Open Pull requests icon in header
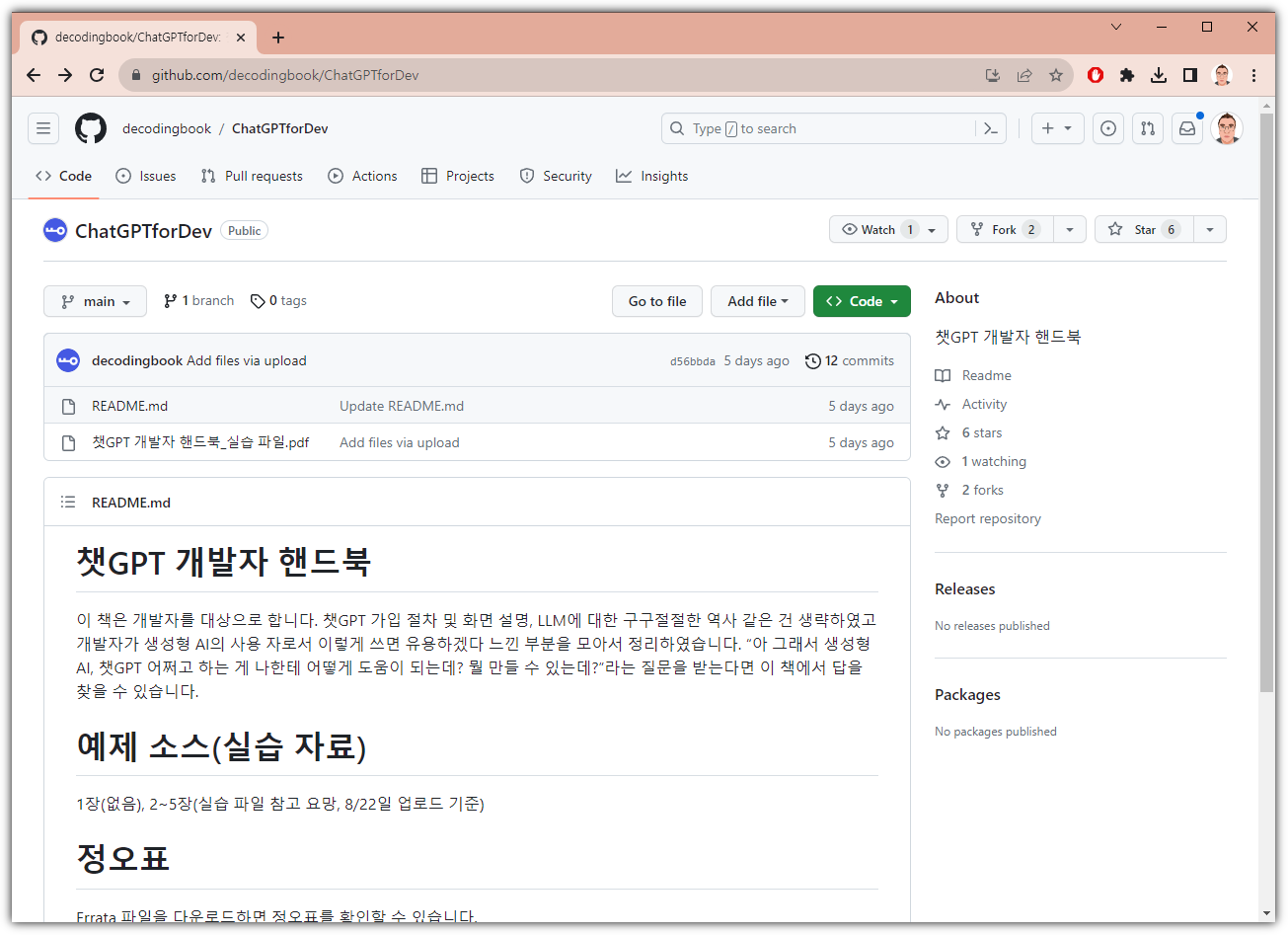This screenshot has height=935, width=1288. click(1148, 128)
